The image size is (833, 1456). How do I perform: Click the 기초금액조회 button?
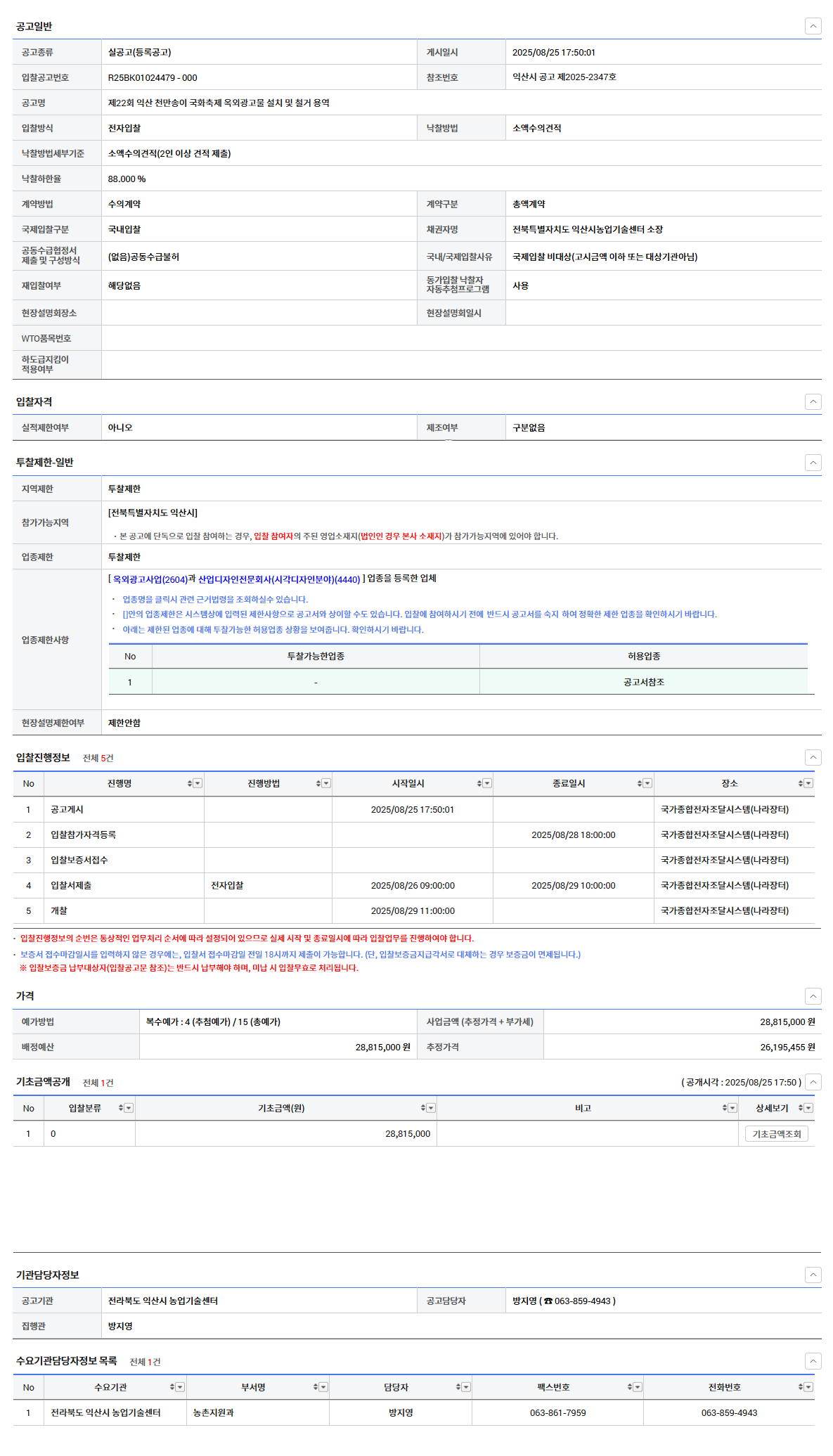click(776, 1133)
